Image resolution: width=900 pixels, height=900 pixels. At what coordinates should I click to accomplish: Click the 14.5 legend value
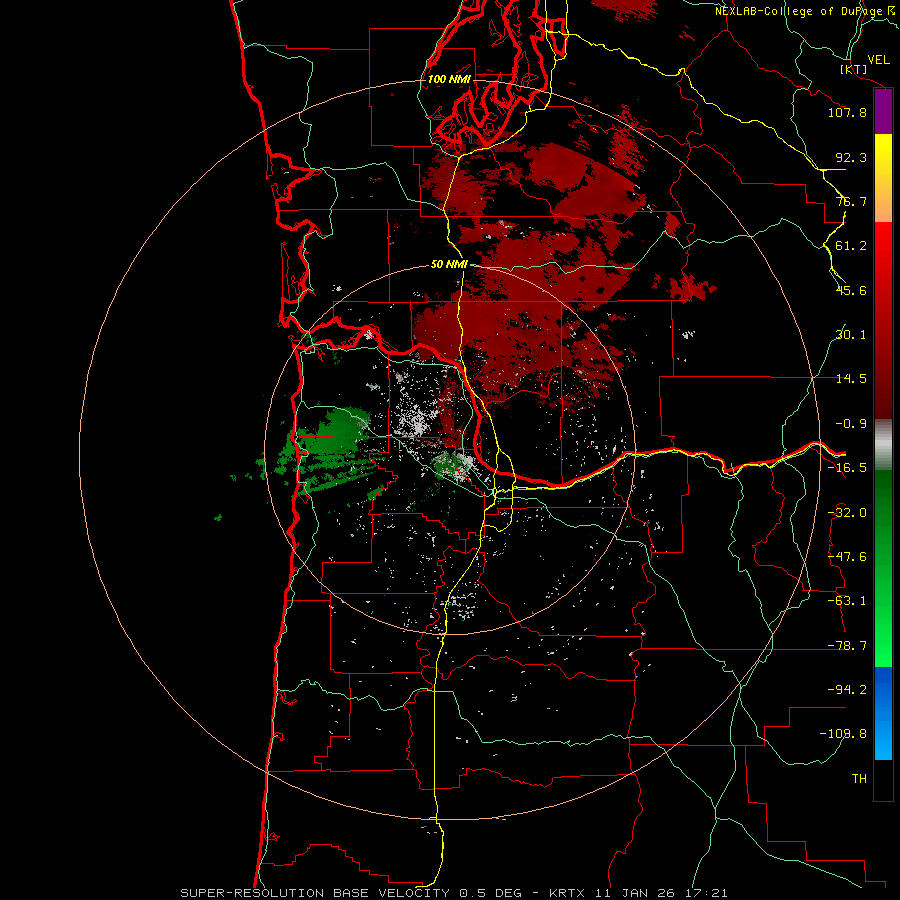pos(851,379)
